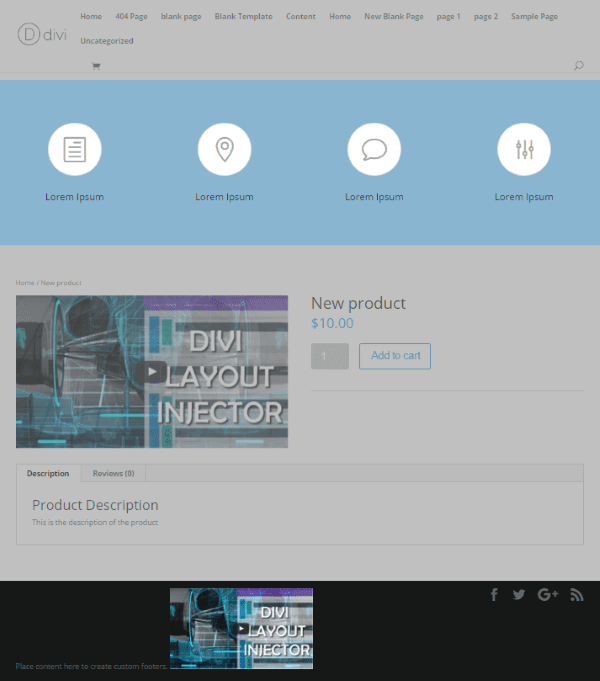This screenshot has width=600, height=681.
Task: Go to first Home menu item
Action: (x=91, y=17)
